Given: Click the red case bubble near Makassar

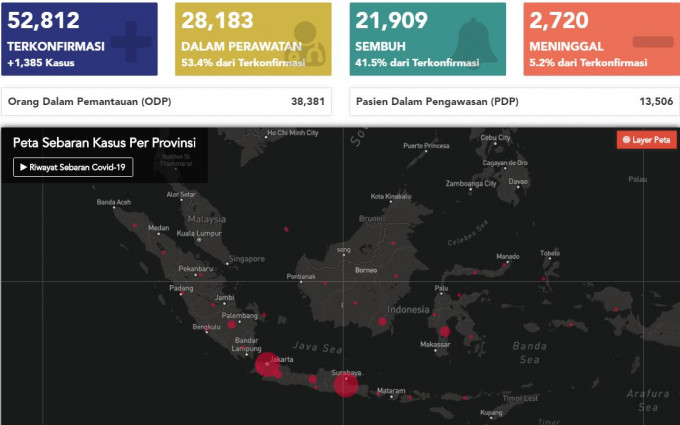Looking at the screenshot, I should point(444,332).
